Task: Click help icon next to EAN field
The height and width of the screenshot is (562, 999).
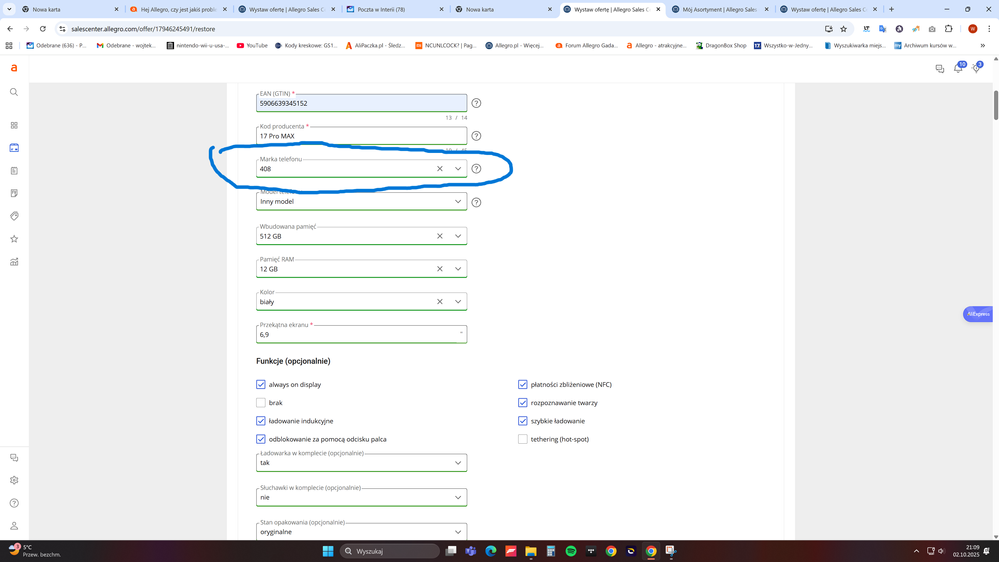Action: coord(476,103)
